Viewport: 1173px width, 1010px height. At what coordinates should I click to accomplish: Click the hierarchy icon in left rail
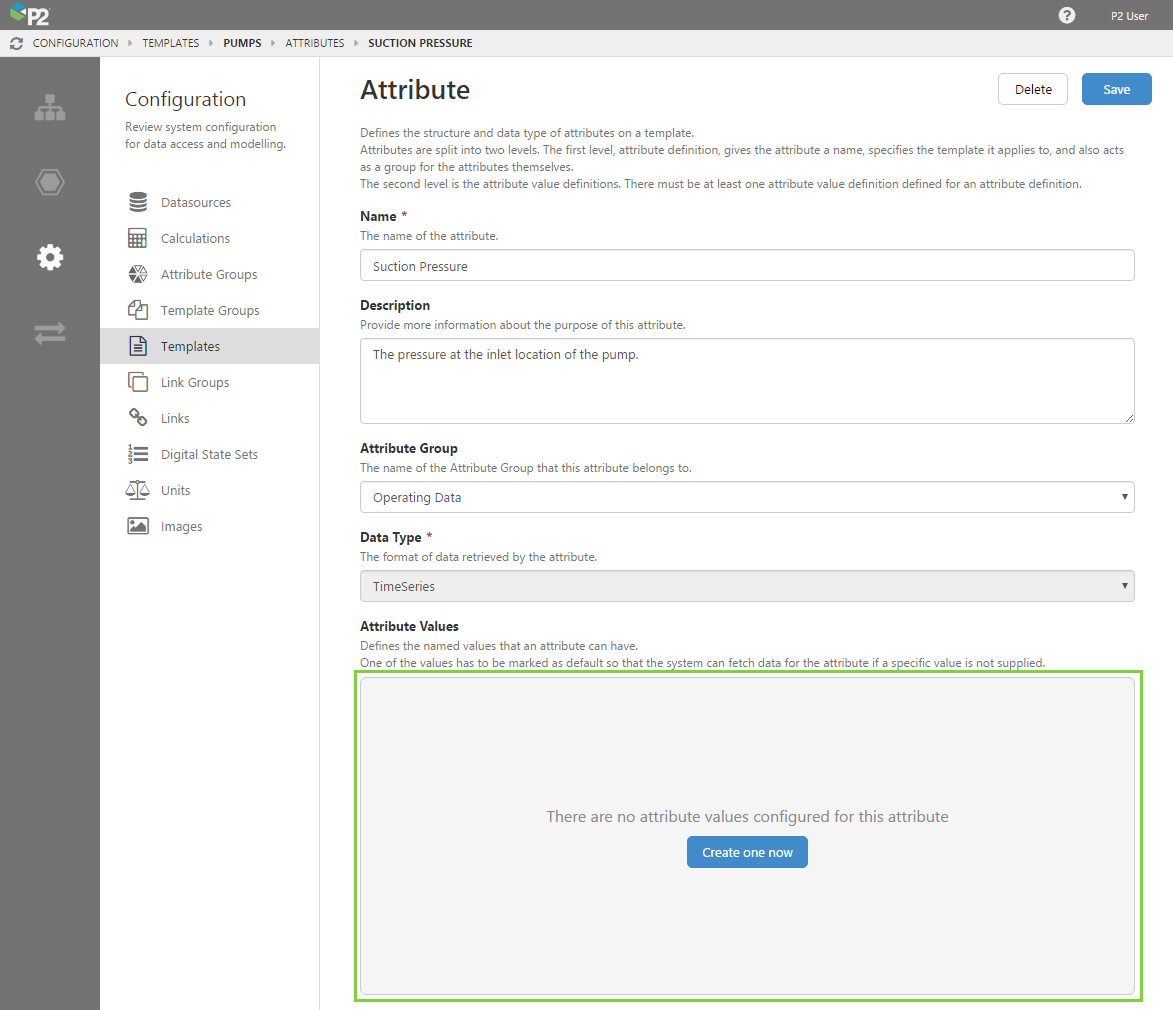[x=50, y=108]
